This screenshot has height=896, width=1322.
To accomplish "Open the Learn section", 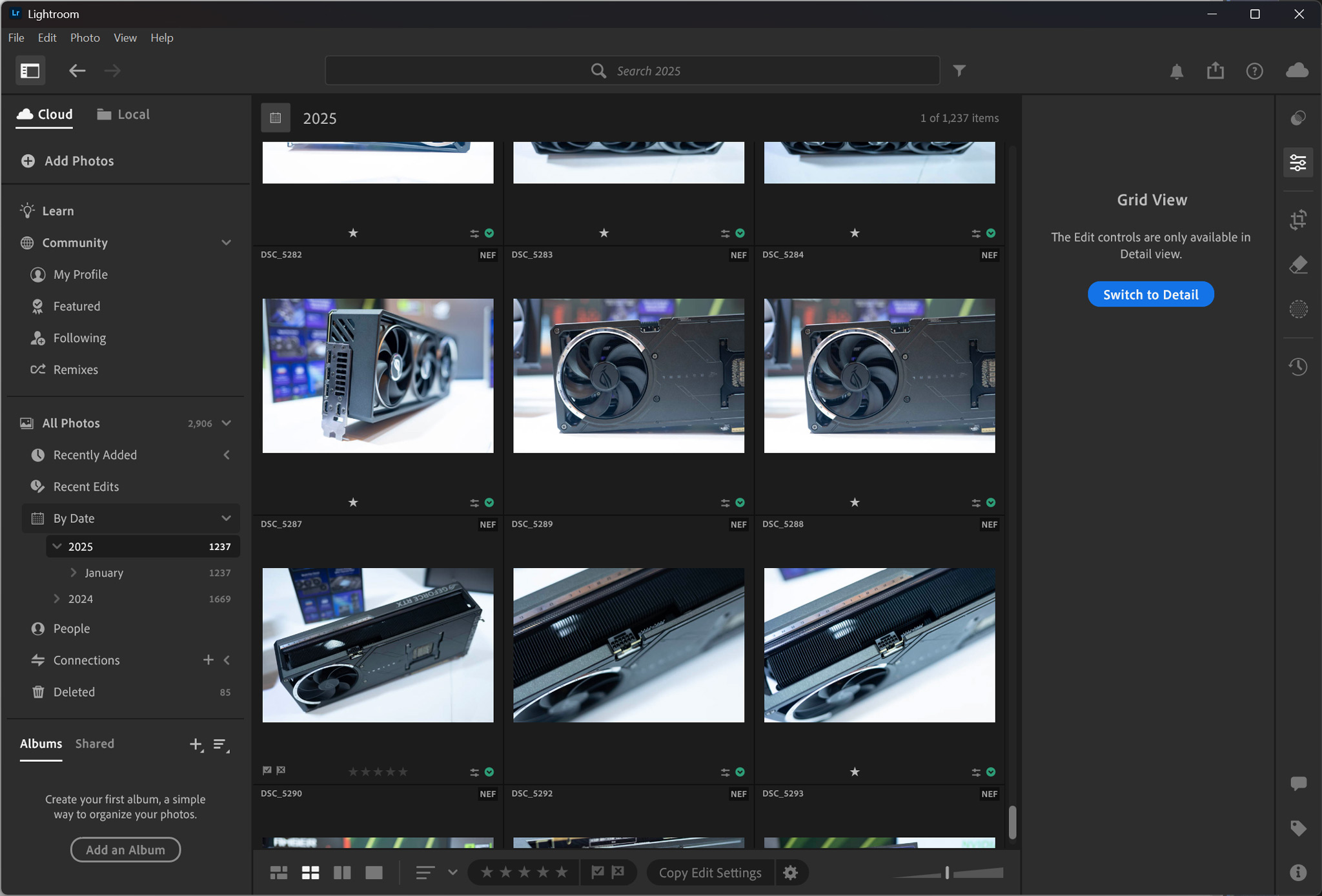I will (47, 210).
